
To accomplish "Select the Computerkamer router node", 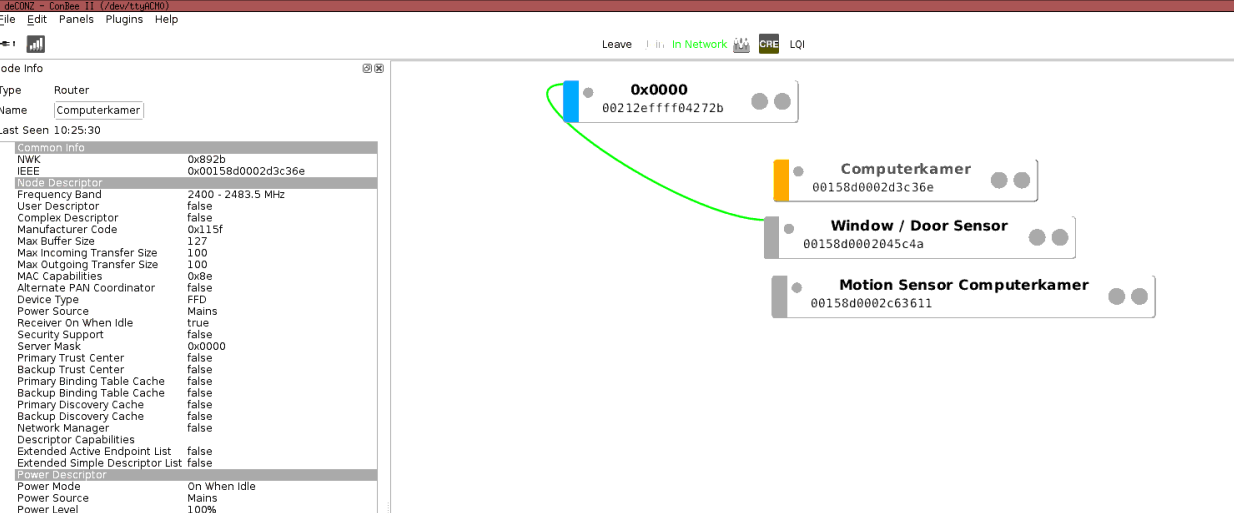I will coord(905,180).
